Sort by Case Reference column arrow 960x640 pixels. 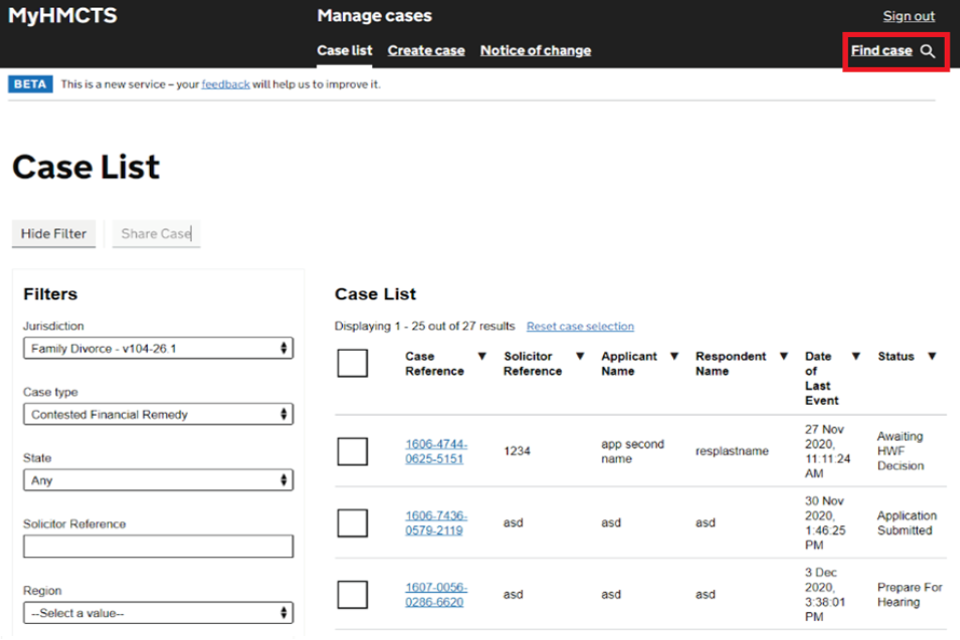point(482,357)
